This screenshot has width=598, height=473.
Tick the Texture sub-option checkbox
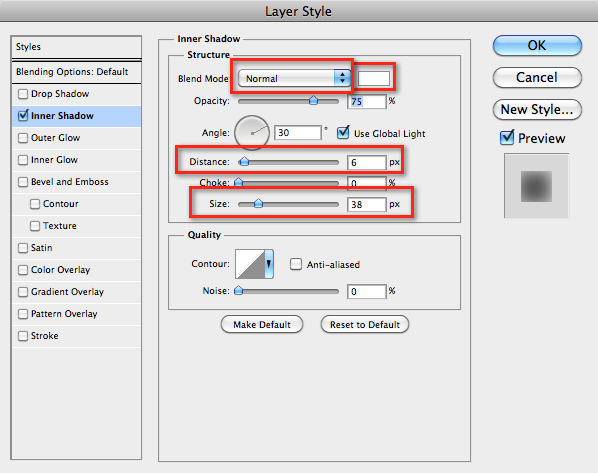click(35, 226)
